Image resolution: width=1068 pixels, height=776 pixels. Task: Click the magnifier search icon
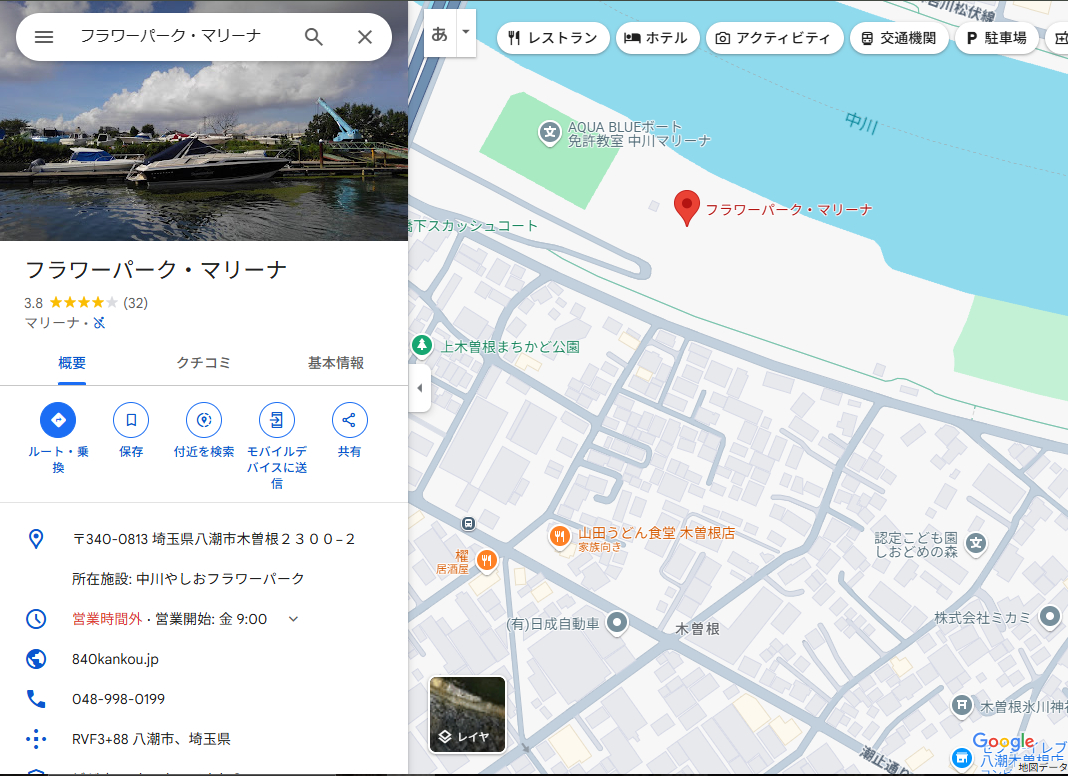coord(313,37)
